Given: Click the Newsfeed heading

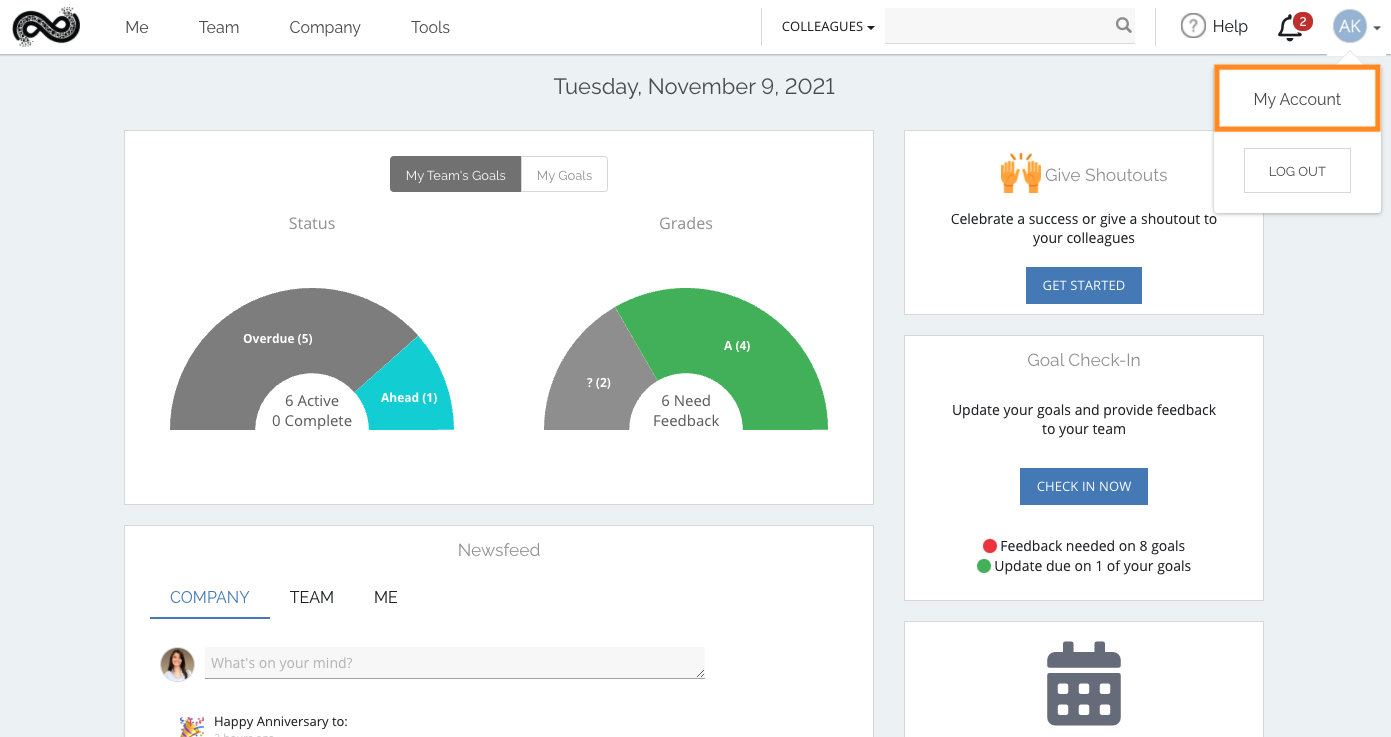Looking at the screenshot, I should (499, 550).
